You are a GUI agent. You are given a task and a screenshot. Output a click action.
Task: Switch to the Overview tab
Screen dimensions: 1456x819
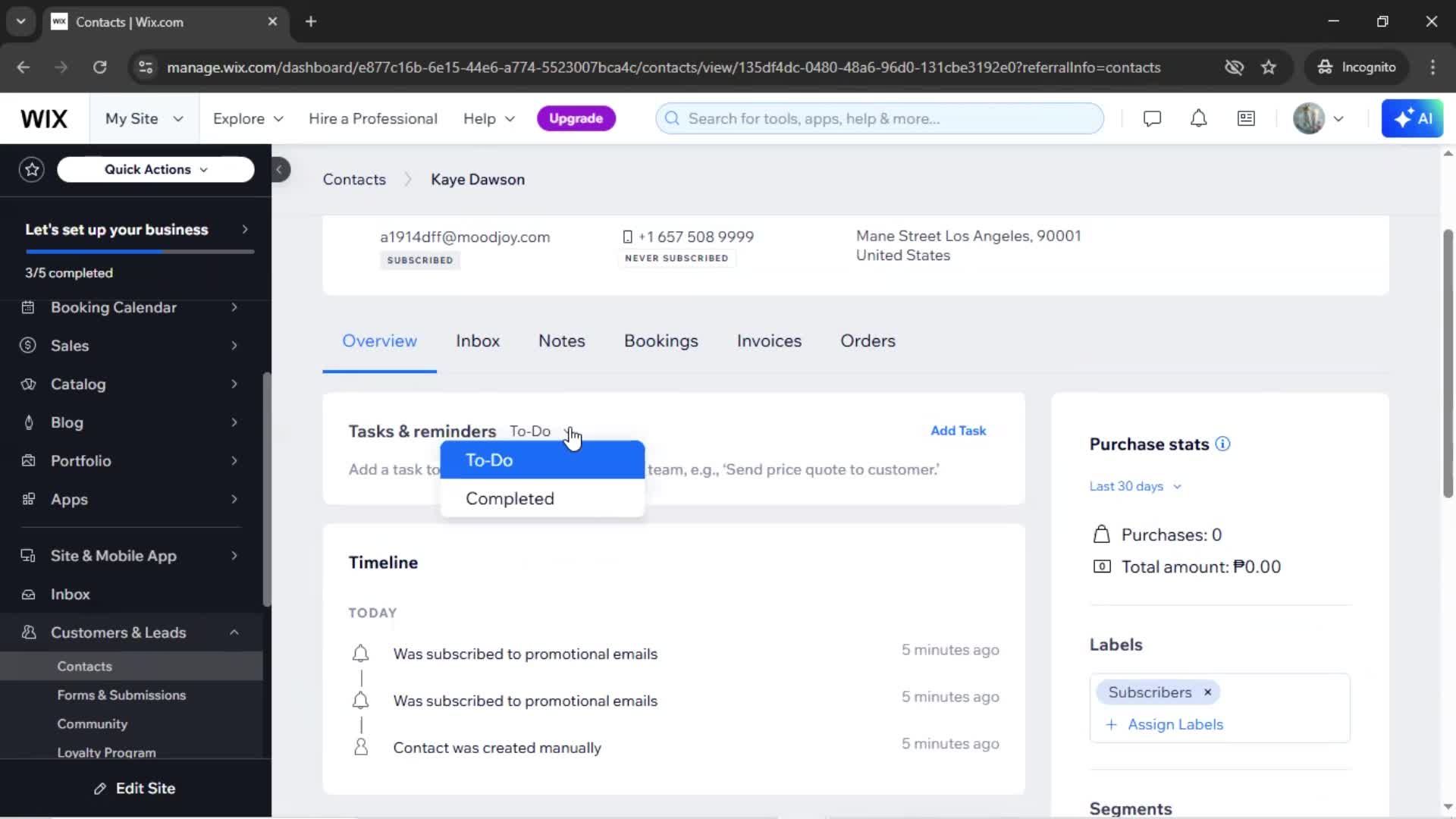click(379, 340)
